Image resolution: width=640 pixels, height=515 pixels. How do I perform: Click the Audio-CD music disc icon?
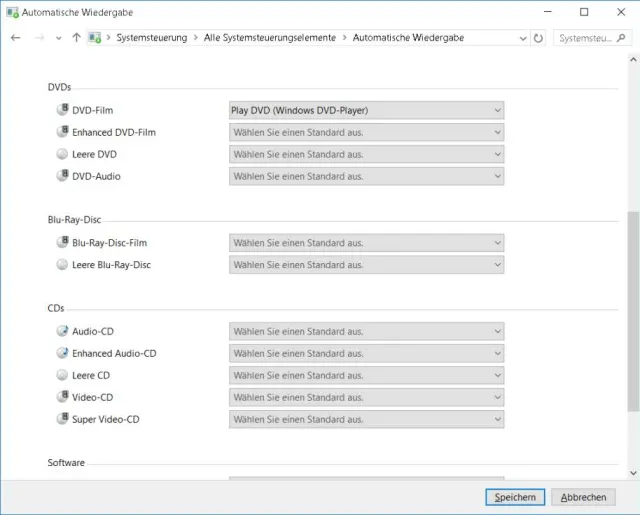(x=63, y=331)
